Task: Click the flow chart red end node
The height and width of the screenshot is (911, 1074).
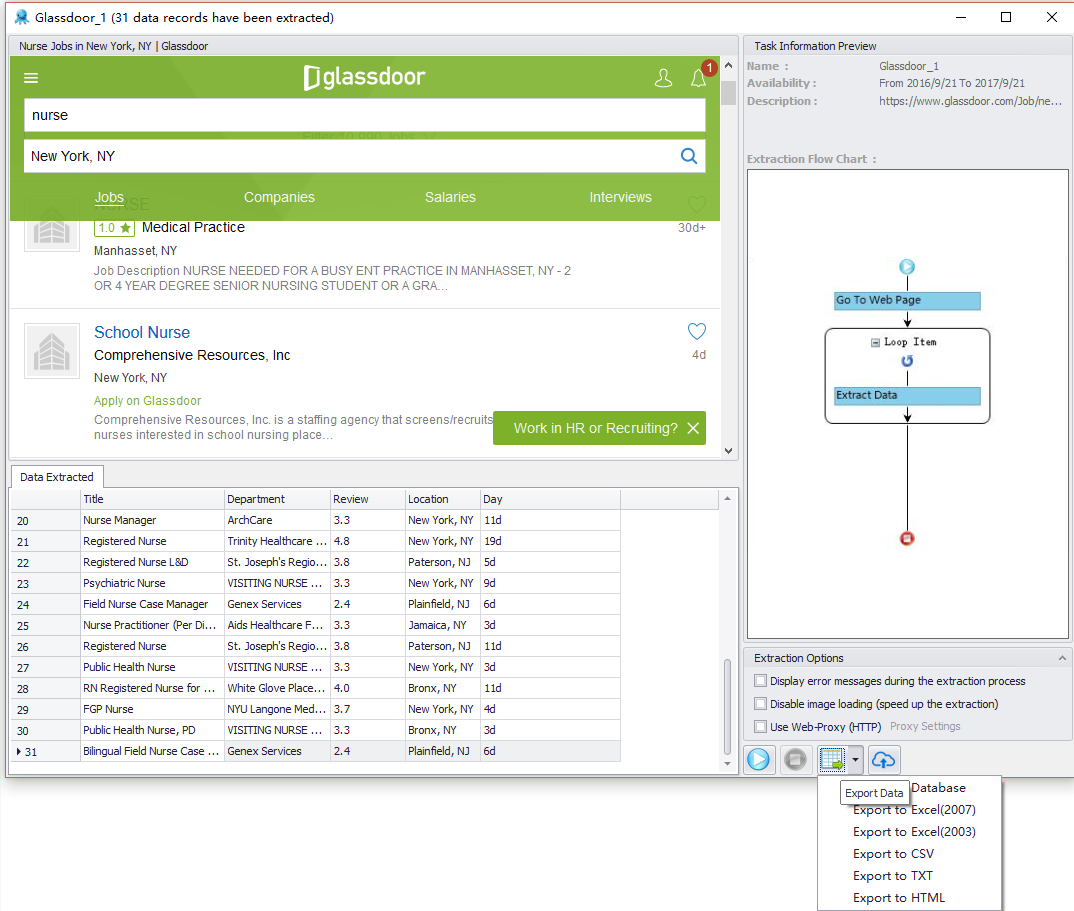Action: (907, 538)
